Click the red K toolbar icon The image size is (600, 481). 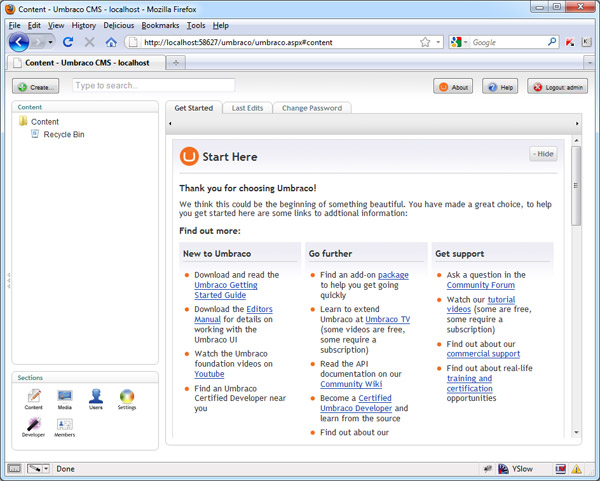570,42
